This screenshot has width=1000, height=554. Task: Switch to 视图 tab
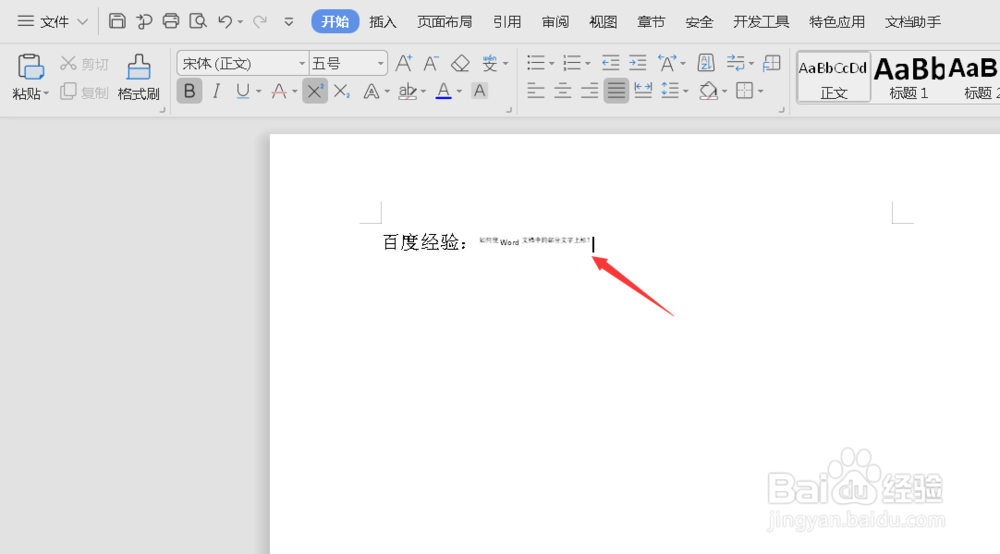[603, 22]
